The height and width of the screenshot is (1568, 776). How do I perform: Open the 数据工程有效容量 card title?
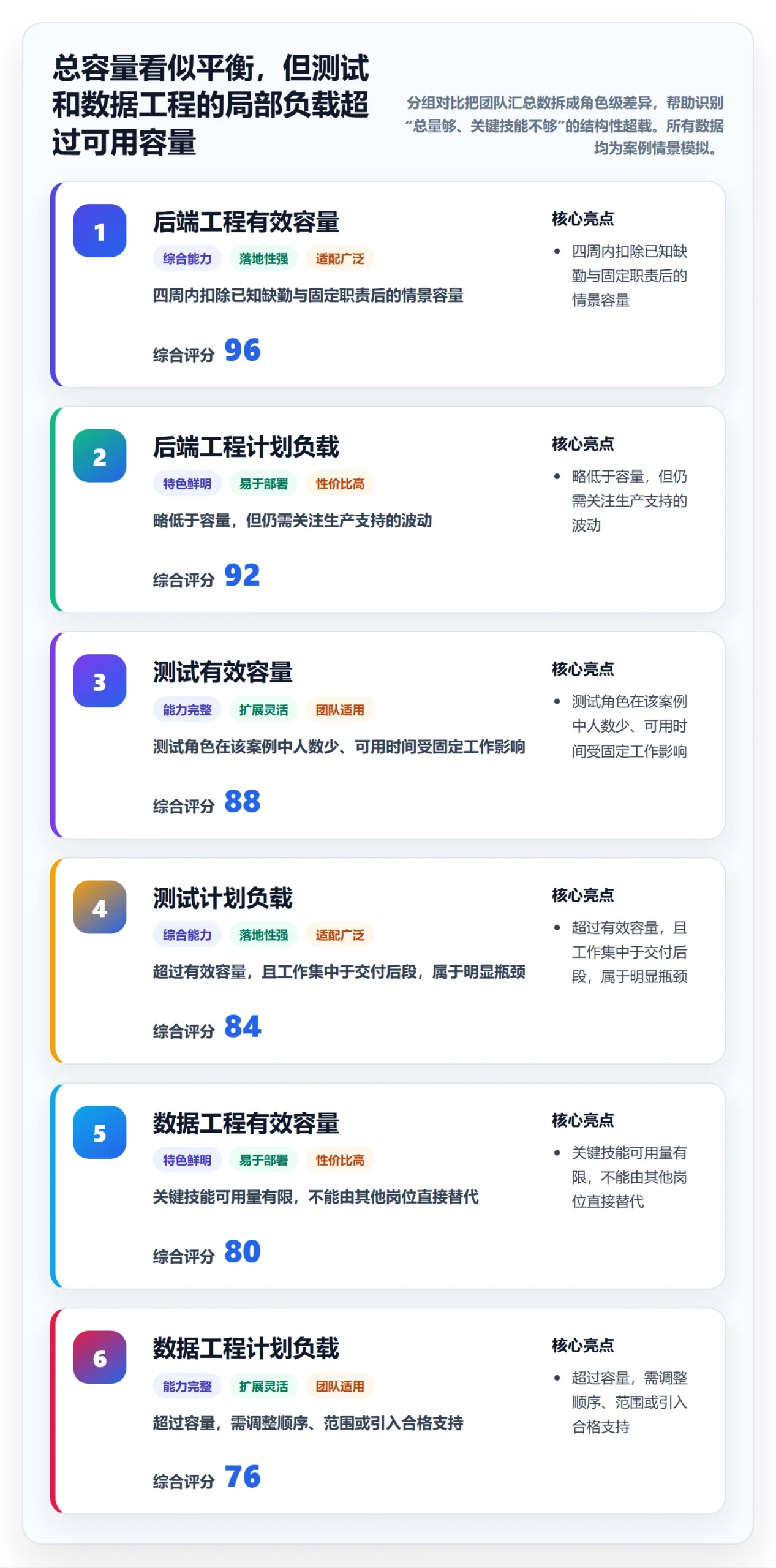point(246,1123)
